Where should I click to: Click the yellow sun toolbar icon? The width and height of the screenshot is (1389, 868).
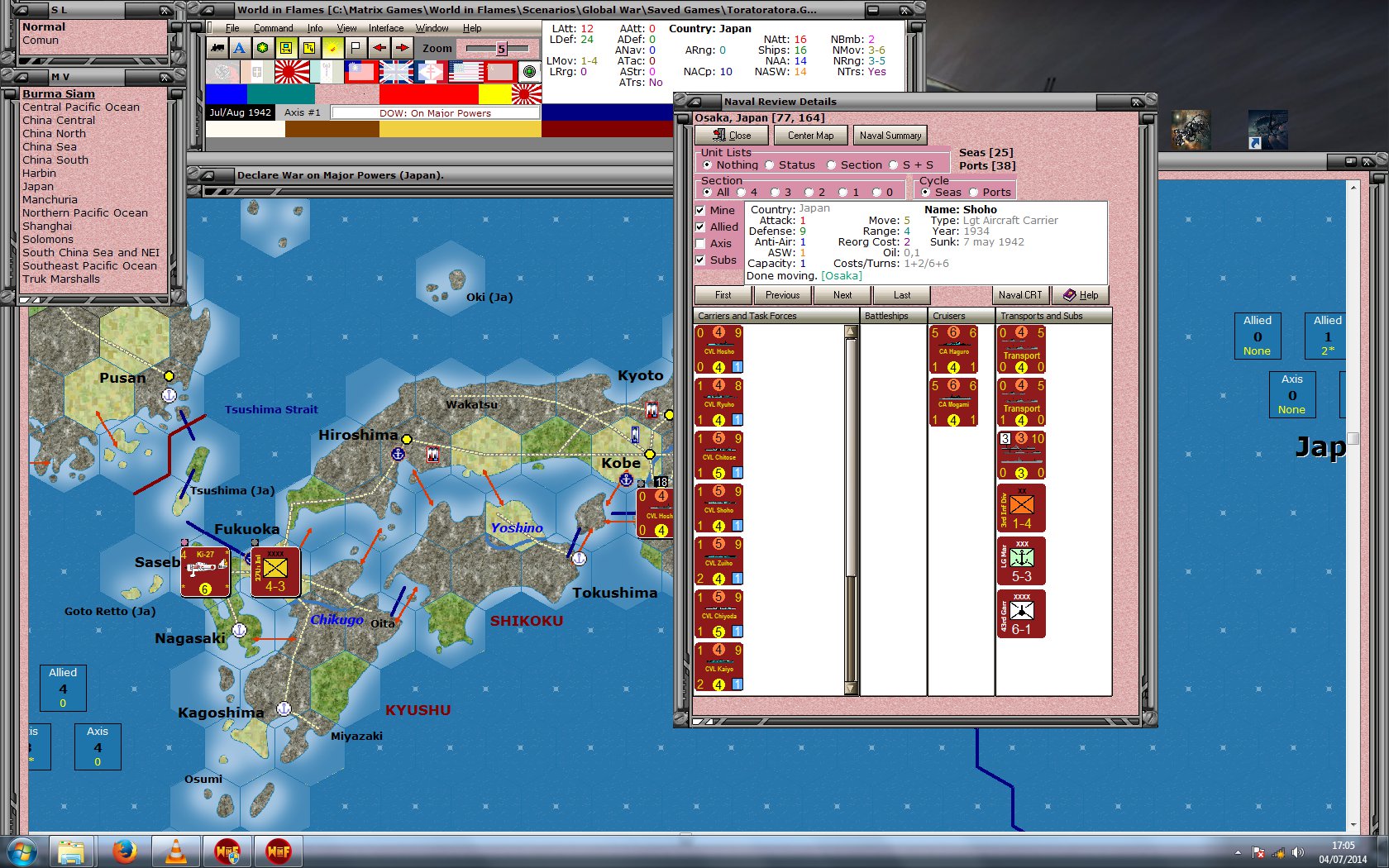(332, 48)
